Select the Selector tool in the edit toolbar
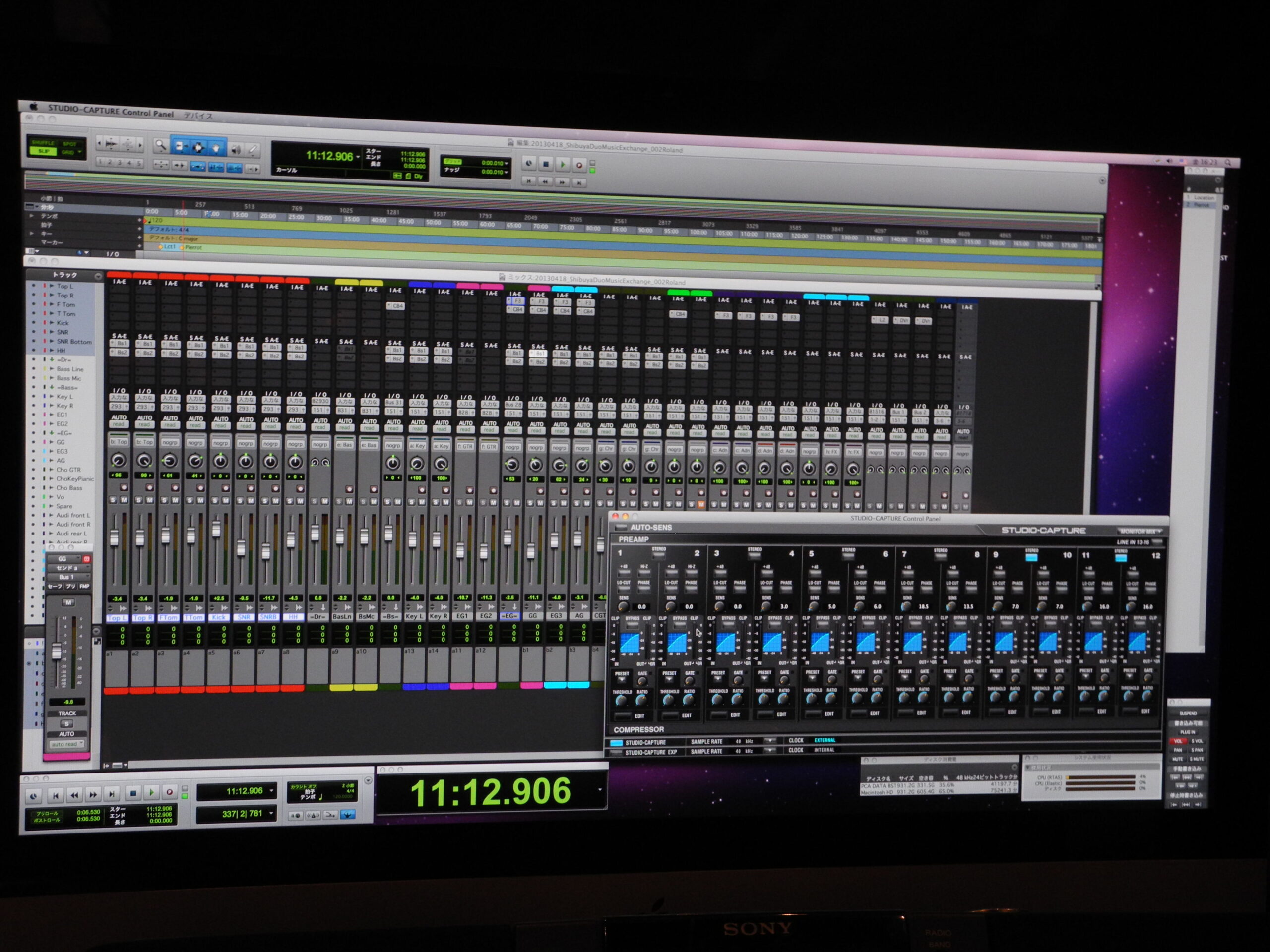This screenshot has width=1270, height=952. tap(198, 147)
